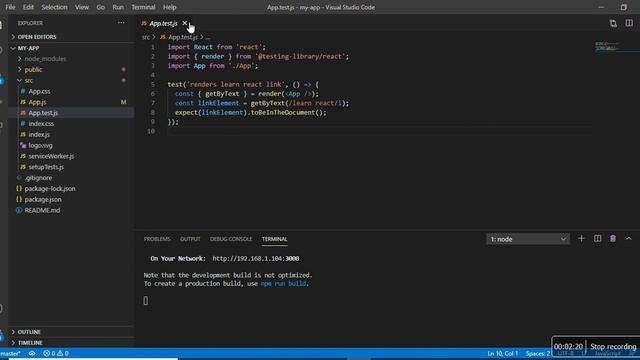Create a new terminal with plus icon

tap(581, 238)
